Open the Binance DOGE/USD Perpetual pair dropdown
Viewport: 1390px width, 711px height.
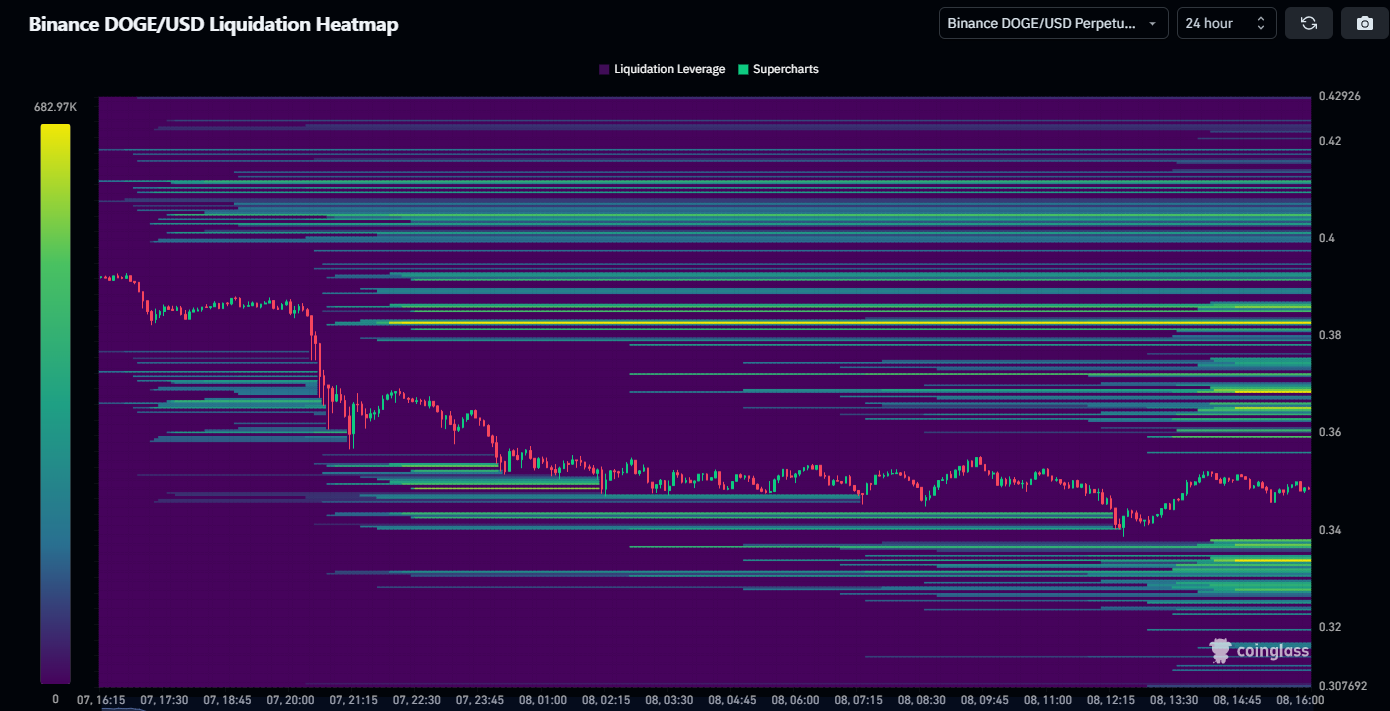point(1054,23)
